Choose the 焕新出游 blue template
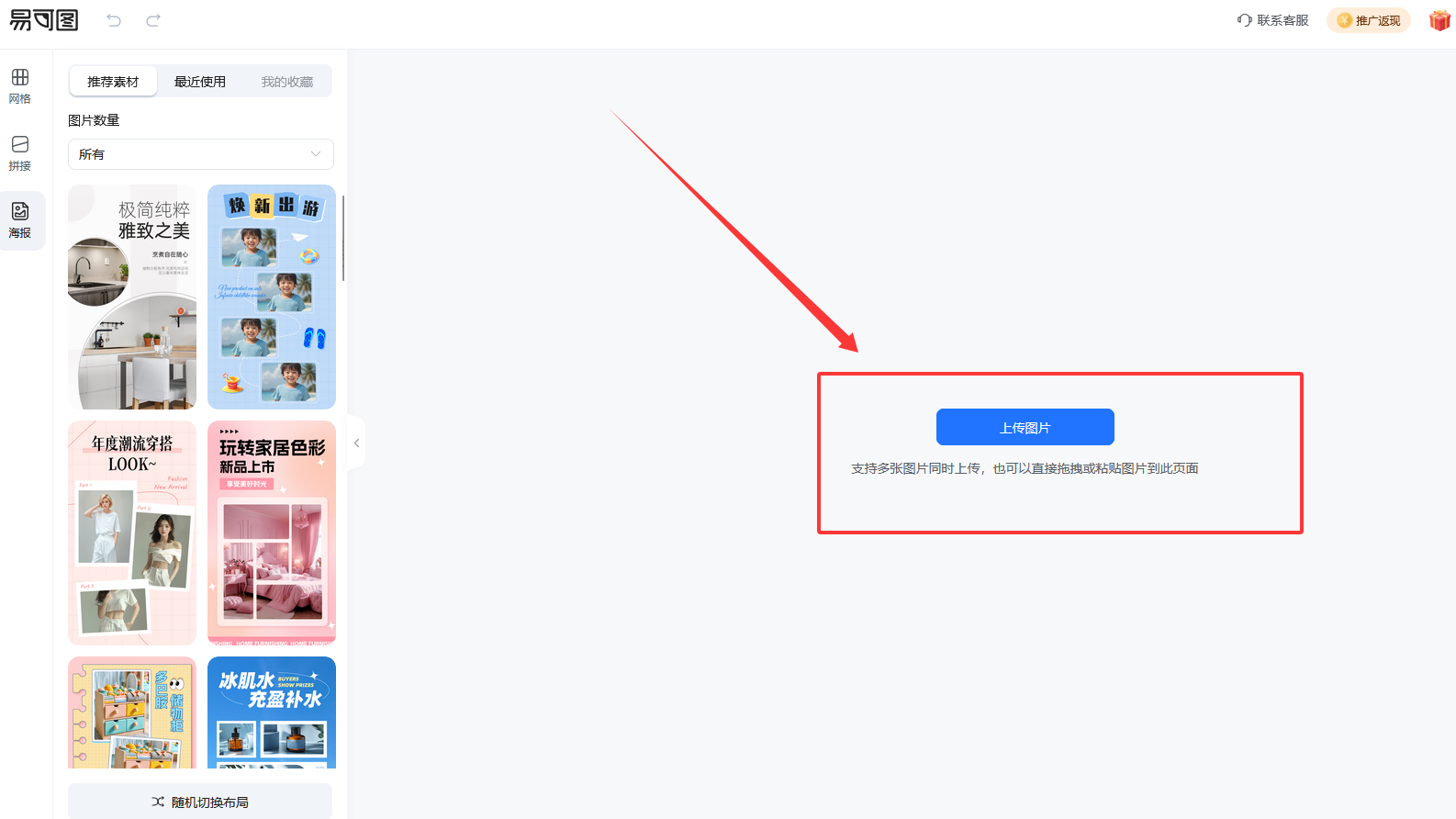Image resolution: width=1456 pixels, height=819 pixels. tap(272, 297)
